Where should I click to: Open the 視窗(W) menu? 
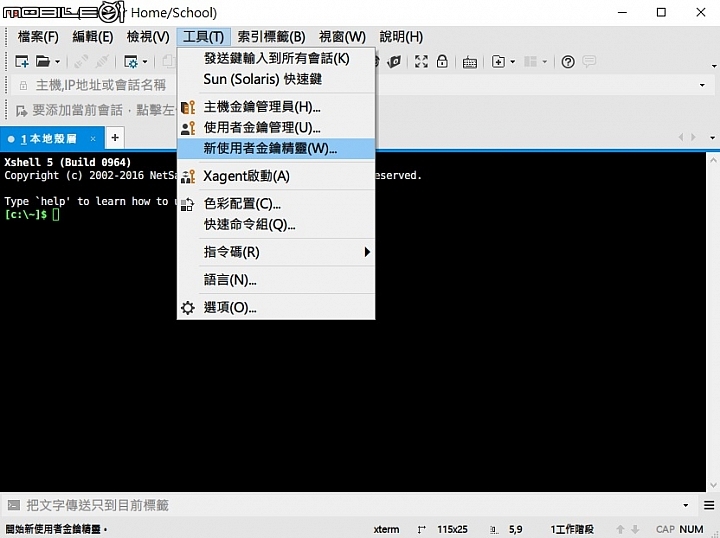[342, 36]
